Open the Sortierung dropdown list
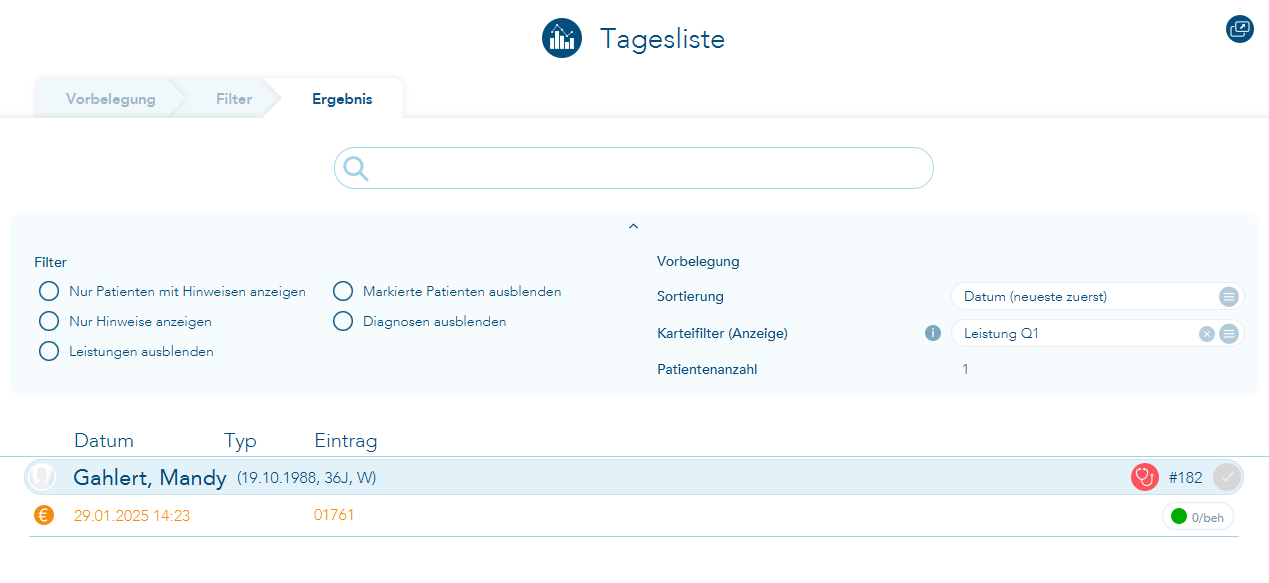The height and width of the screenshot is (583, 1269). [1229, 297]
